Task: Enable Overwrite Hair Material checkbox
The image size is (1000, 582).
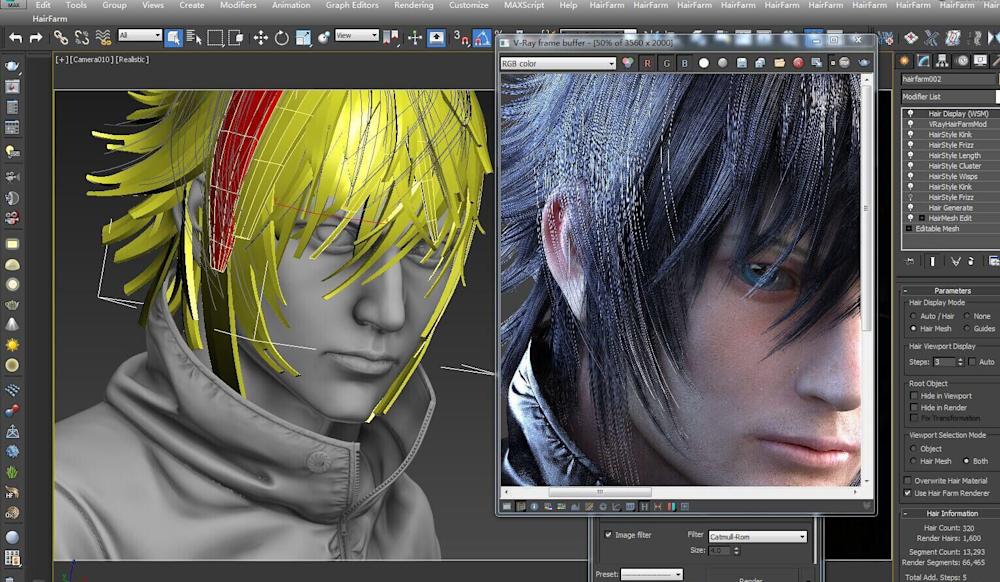Action: tap(908, 481)
